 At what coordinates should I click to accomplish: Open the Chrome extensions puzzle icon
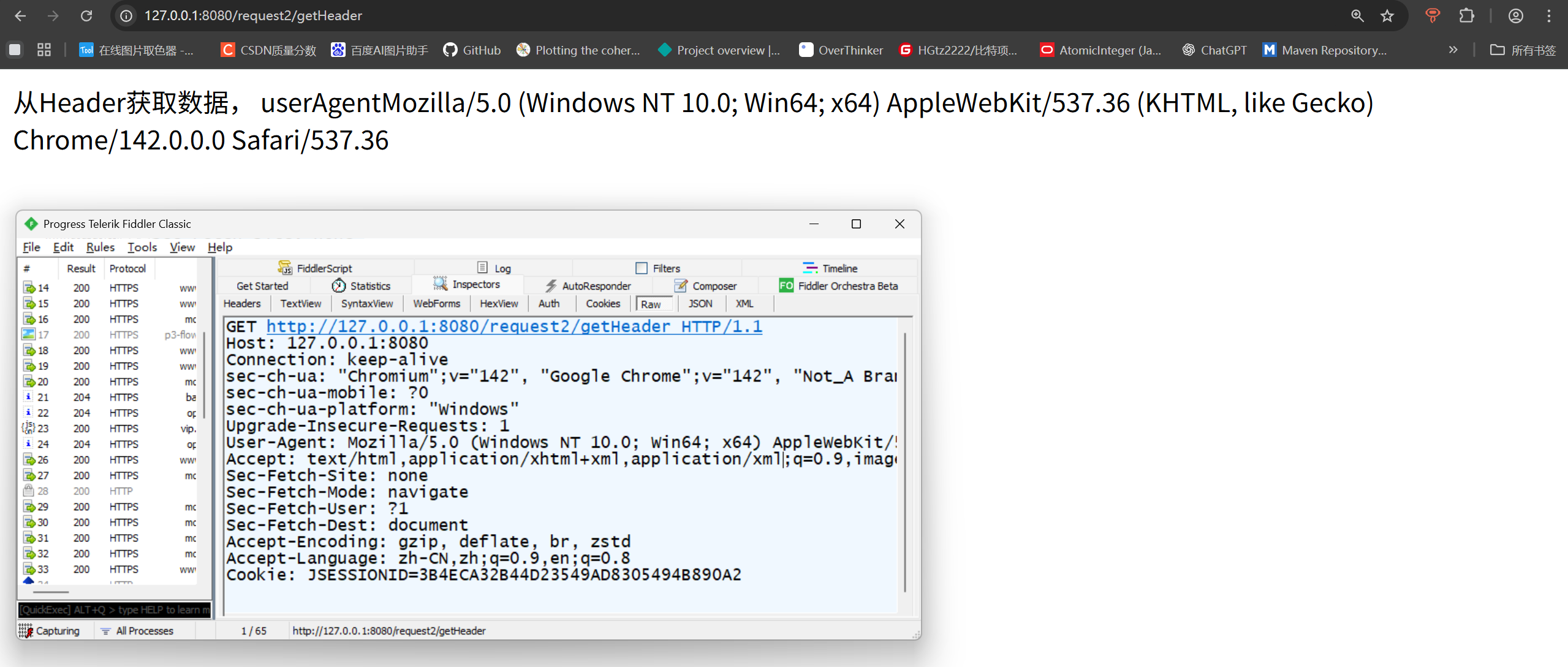click(1466, 16)
